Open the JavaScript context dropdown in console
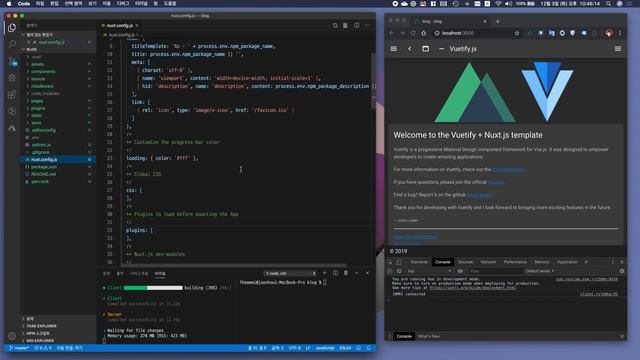640x360 pixels. 429,271
